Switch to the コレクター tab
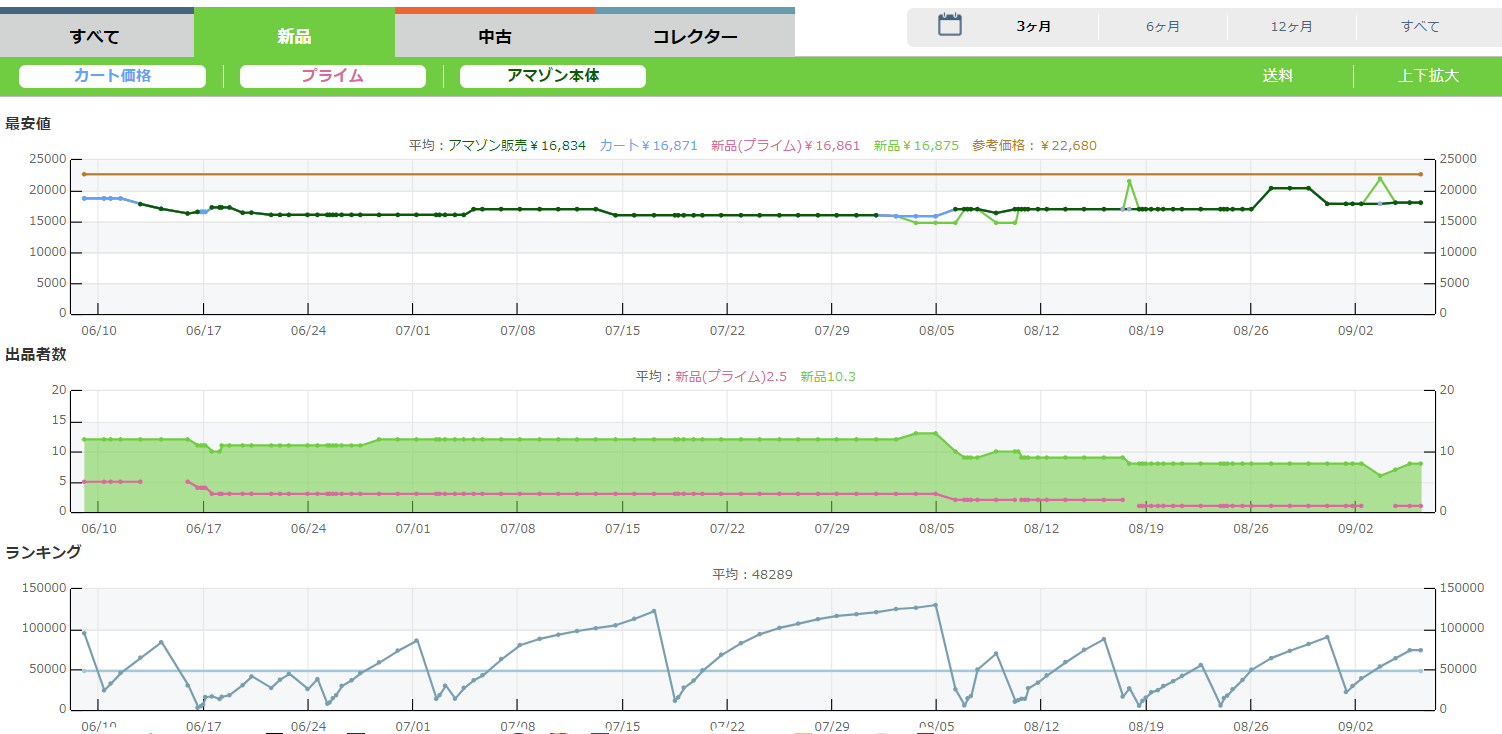Viewport: 1502px width, 734px height. pos(695,37)
